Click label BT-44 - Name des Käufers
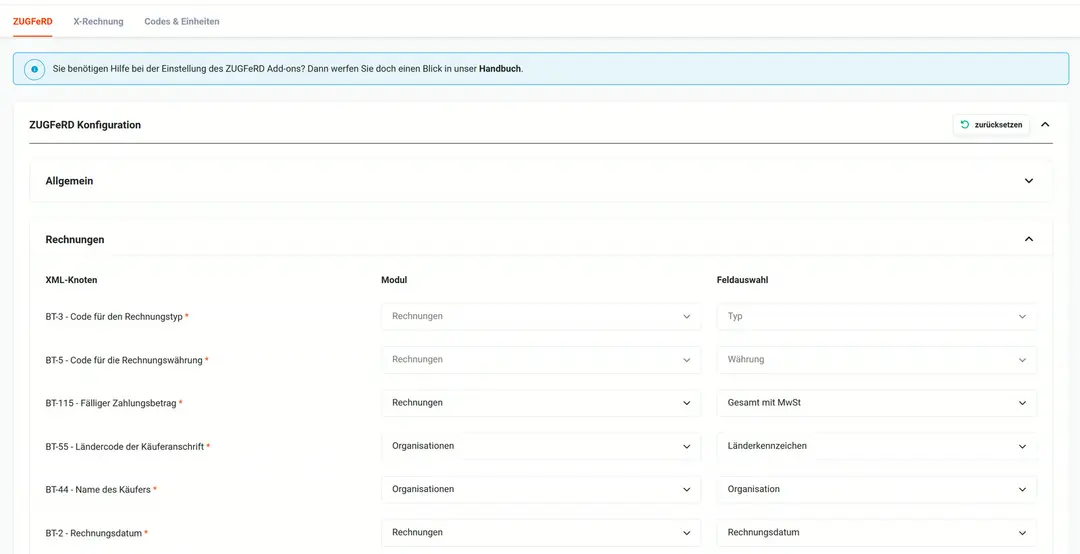This screenshot has width=1080, height=554. click(x=101, y=489)
